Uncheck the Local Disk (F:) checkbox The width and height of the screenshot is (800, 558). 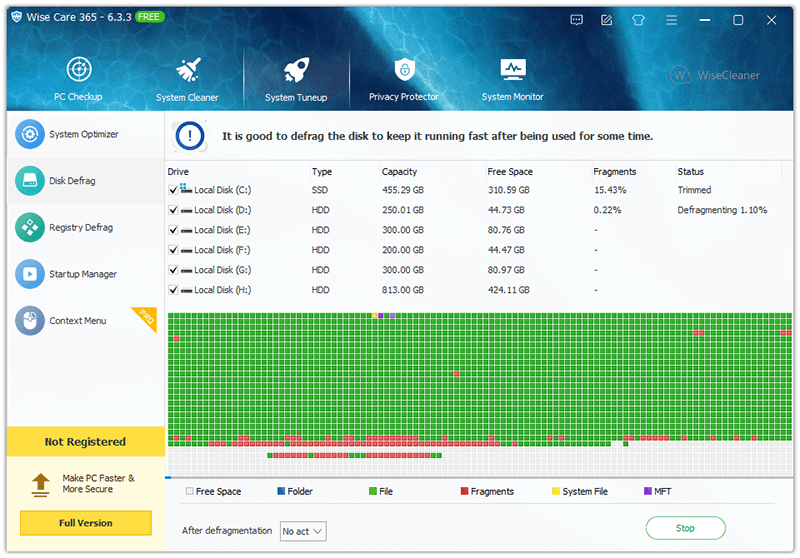coord(173,250)
